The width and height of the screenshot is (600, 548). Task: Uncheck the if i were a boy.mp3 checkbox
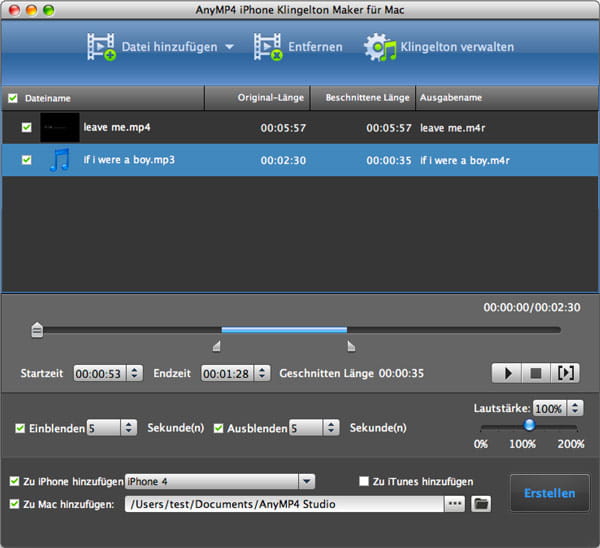point(26,160)
